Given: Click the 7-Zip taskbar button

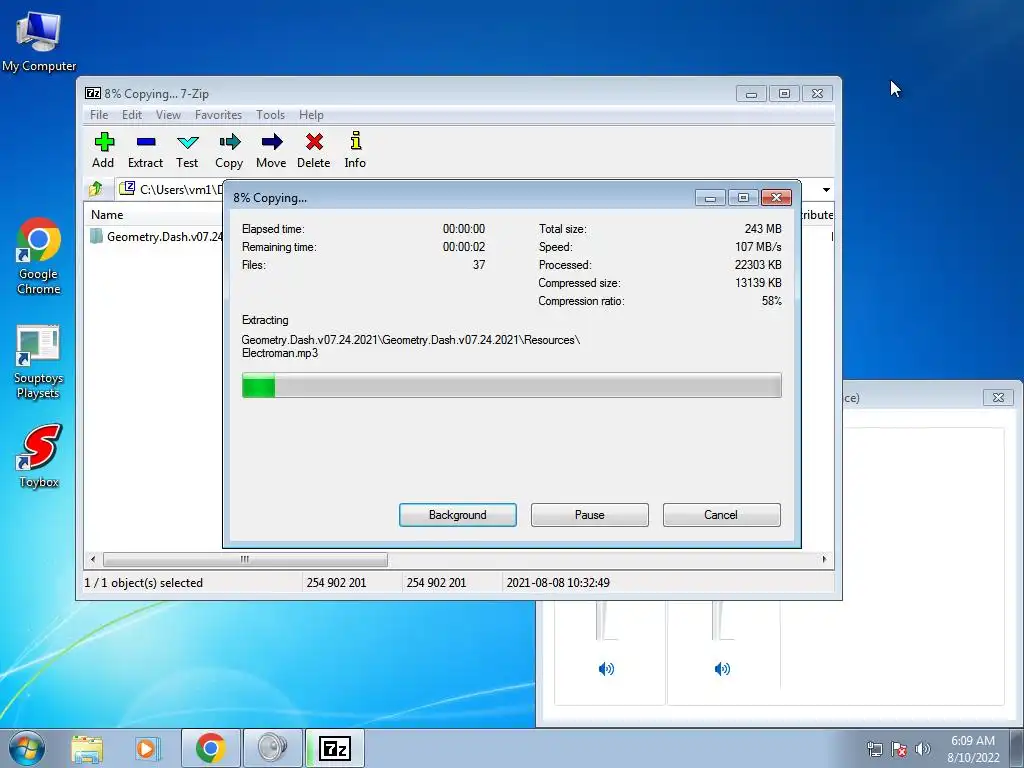Looking at the screenshot, I should 334,748.
